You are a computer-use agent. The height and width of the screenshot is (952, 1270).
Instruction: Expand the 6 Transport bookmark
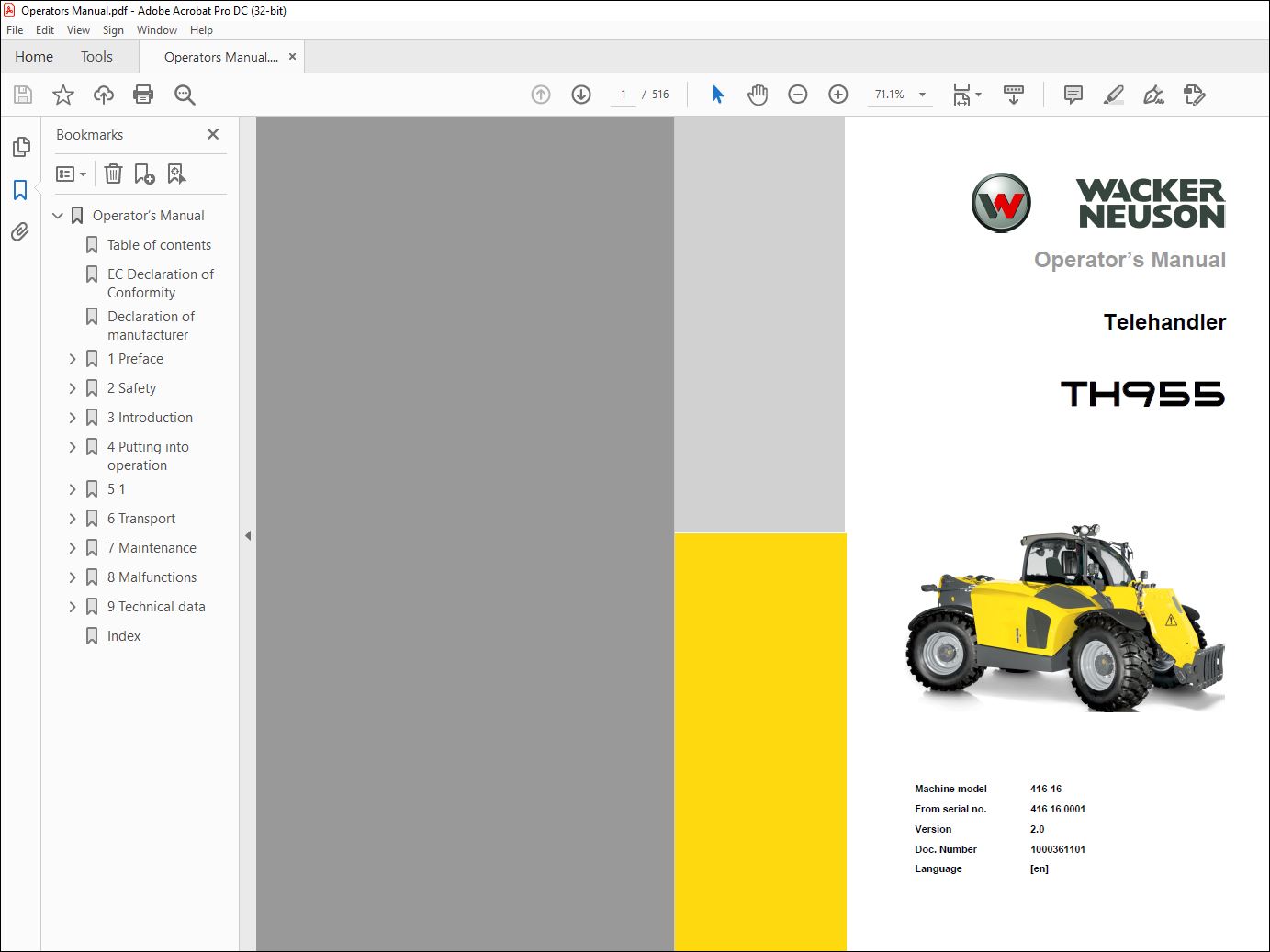(73, 519)
